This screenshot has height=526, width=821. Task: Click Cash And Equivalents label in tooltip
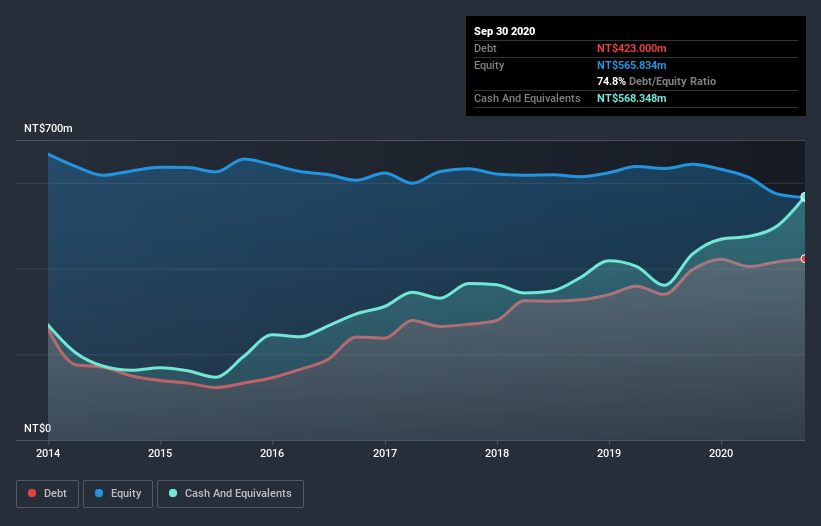pos(527,98)
